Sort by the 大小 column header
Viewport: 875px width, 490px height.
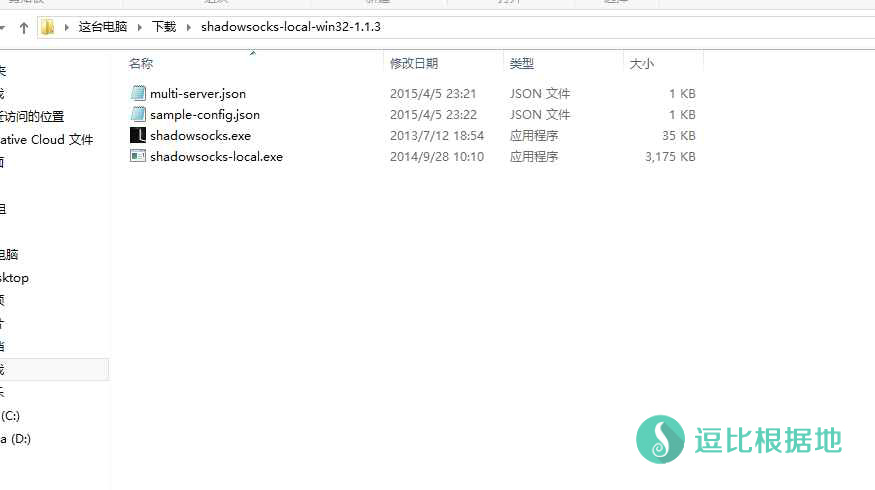(x=642, y=63)
